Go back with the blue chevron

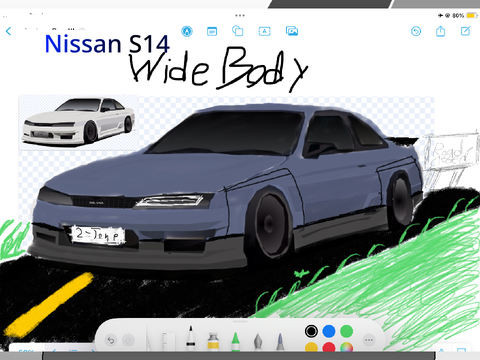pyautogui.click(x=9, y=31)
